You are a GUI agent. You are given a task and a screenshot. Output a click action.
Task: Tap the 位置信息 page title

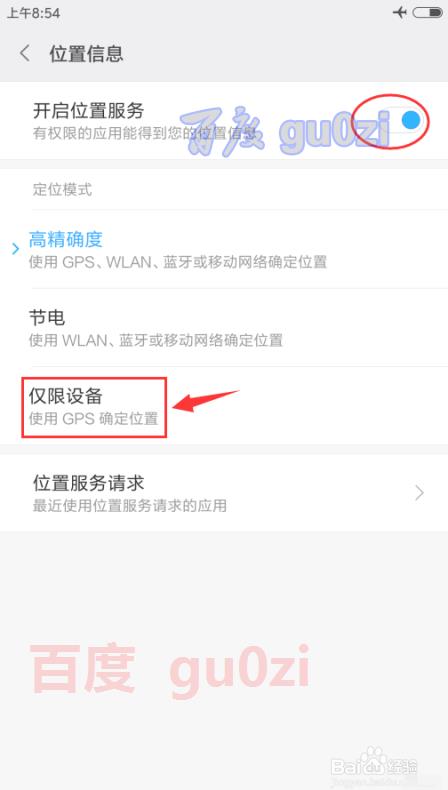click(86, 54)
